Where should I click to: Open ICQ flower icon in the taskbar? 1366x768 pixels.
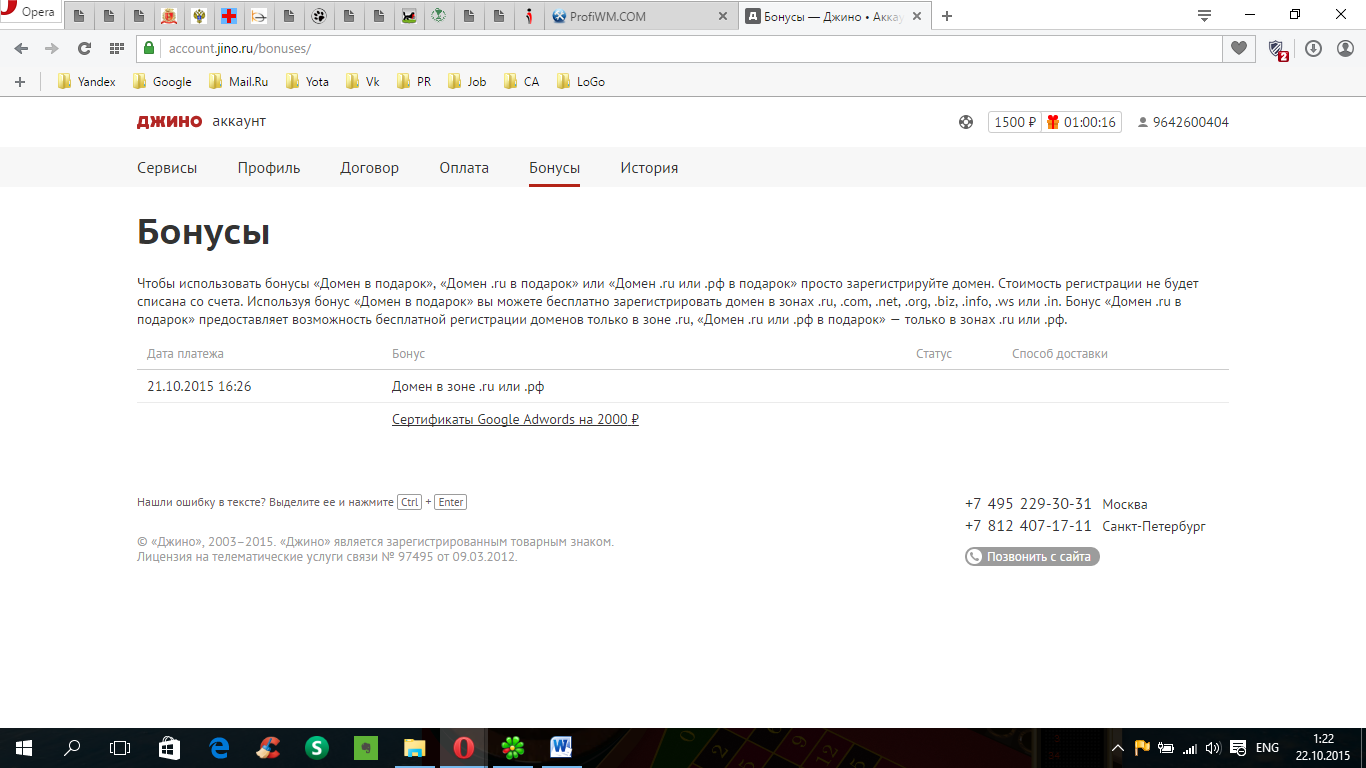(x=512, y=747)
